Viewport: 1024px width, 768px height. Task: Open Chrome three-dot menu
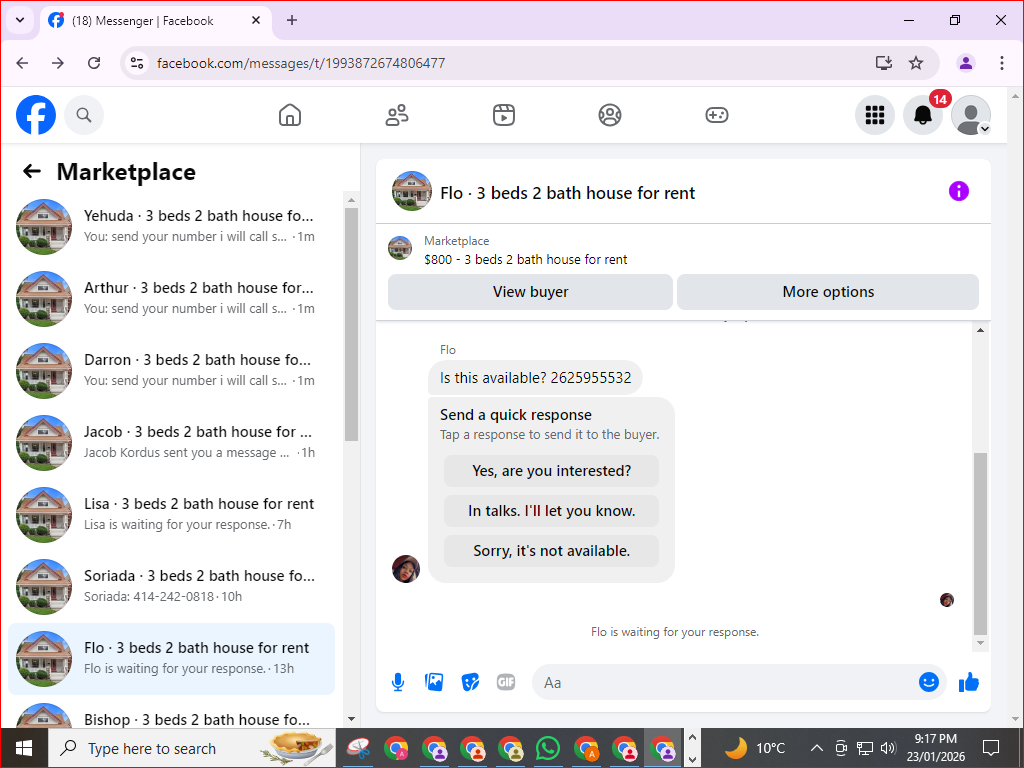[1002, 63]
